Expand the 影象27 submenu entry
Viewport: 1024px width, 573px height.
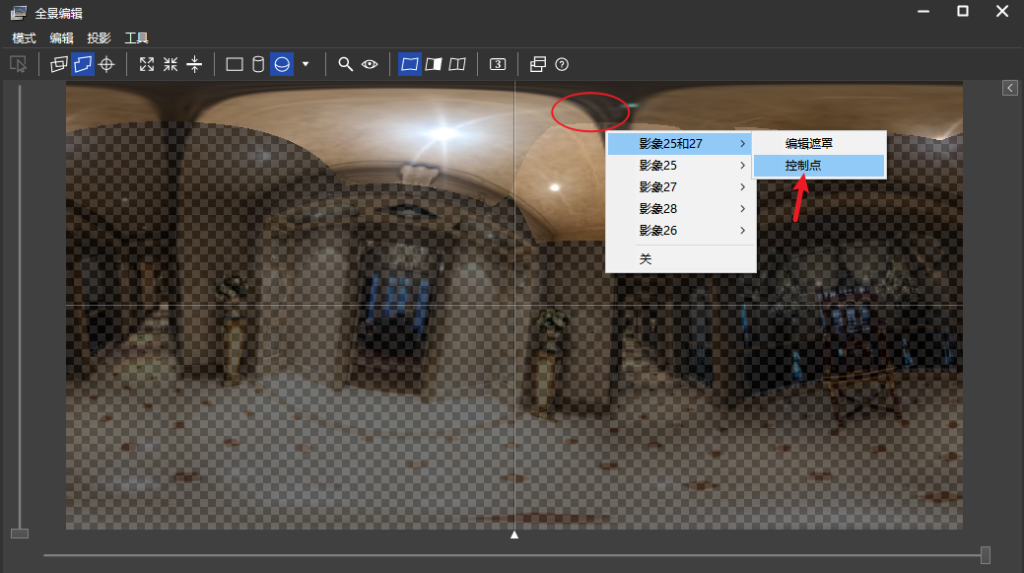click(680, 187)
